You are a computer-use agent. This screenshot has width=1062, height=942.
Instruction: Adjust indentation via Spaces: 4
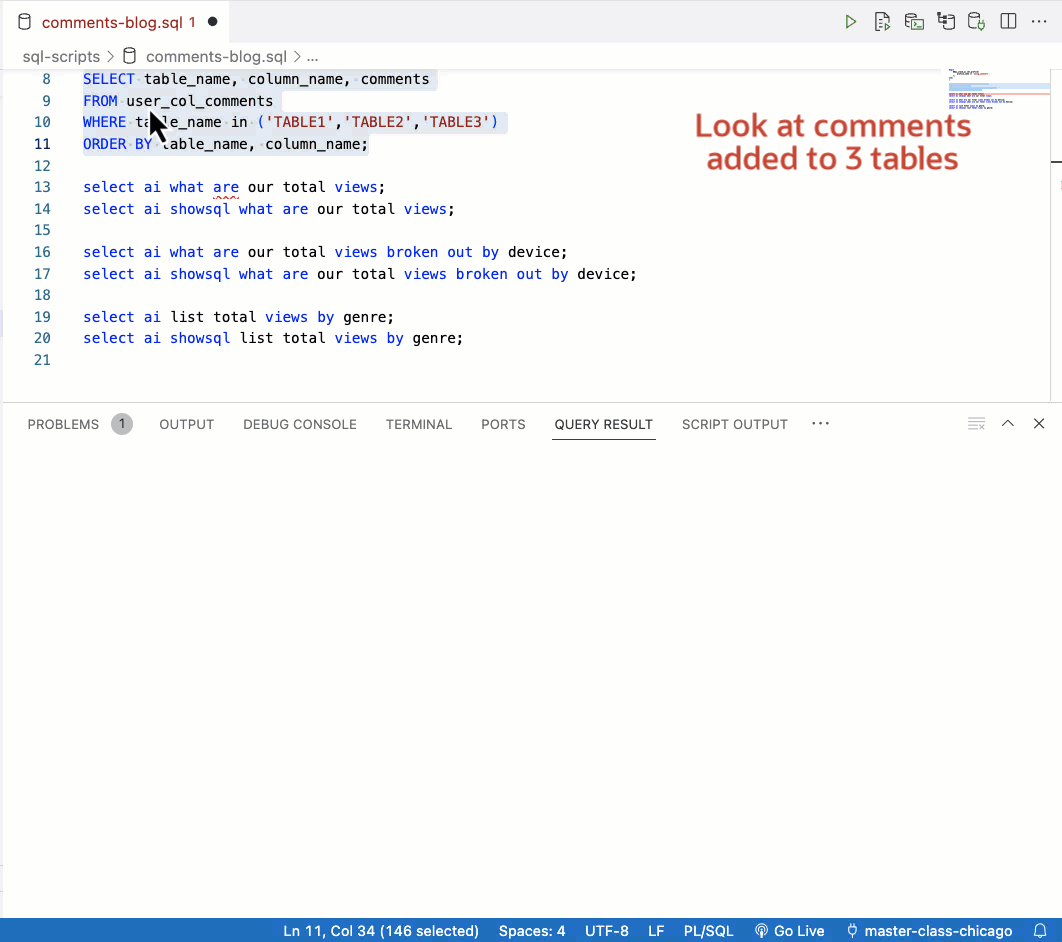click(531, 931)
